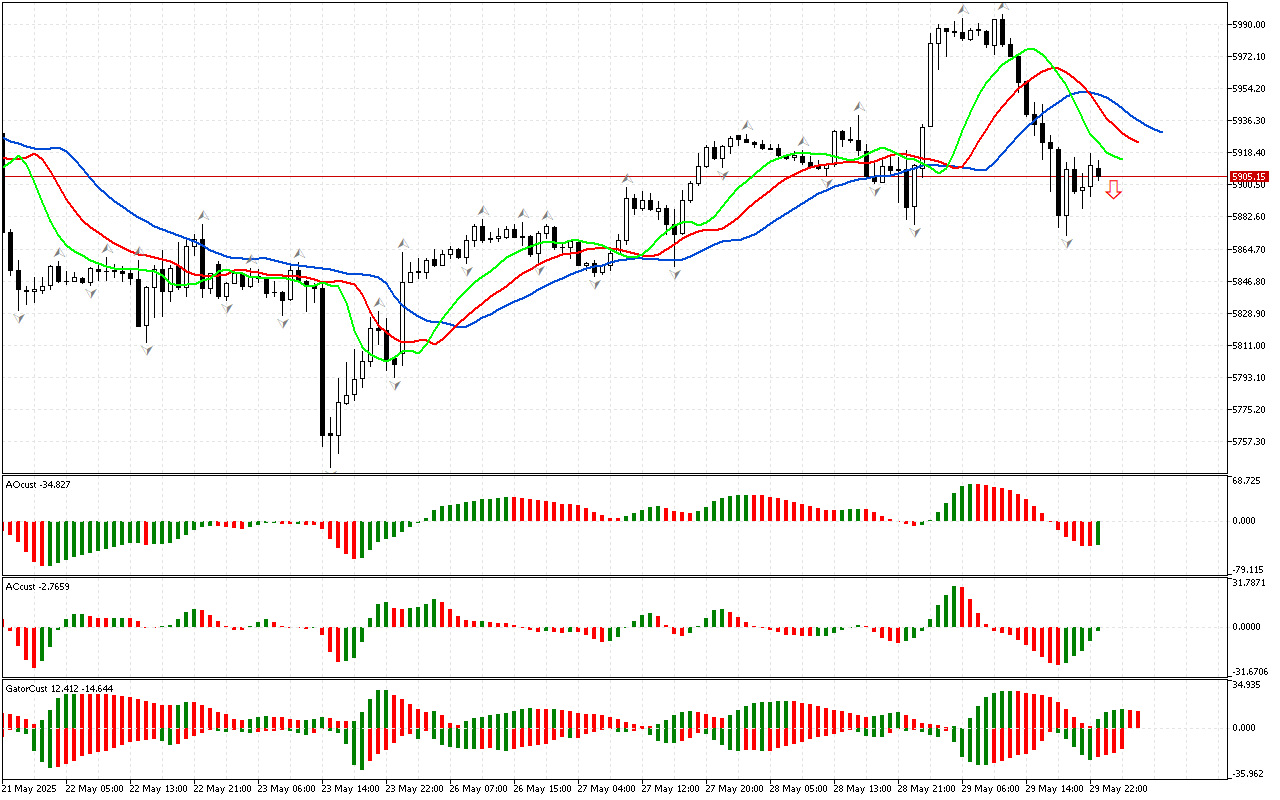This screenshot has width=1280, height=800.
Task: Click the GatorCust indicator label
Action: pyautogui.click(x=58, y=688)
